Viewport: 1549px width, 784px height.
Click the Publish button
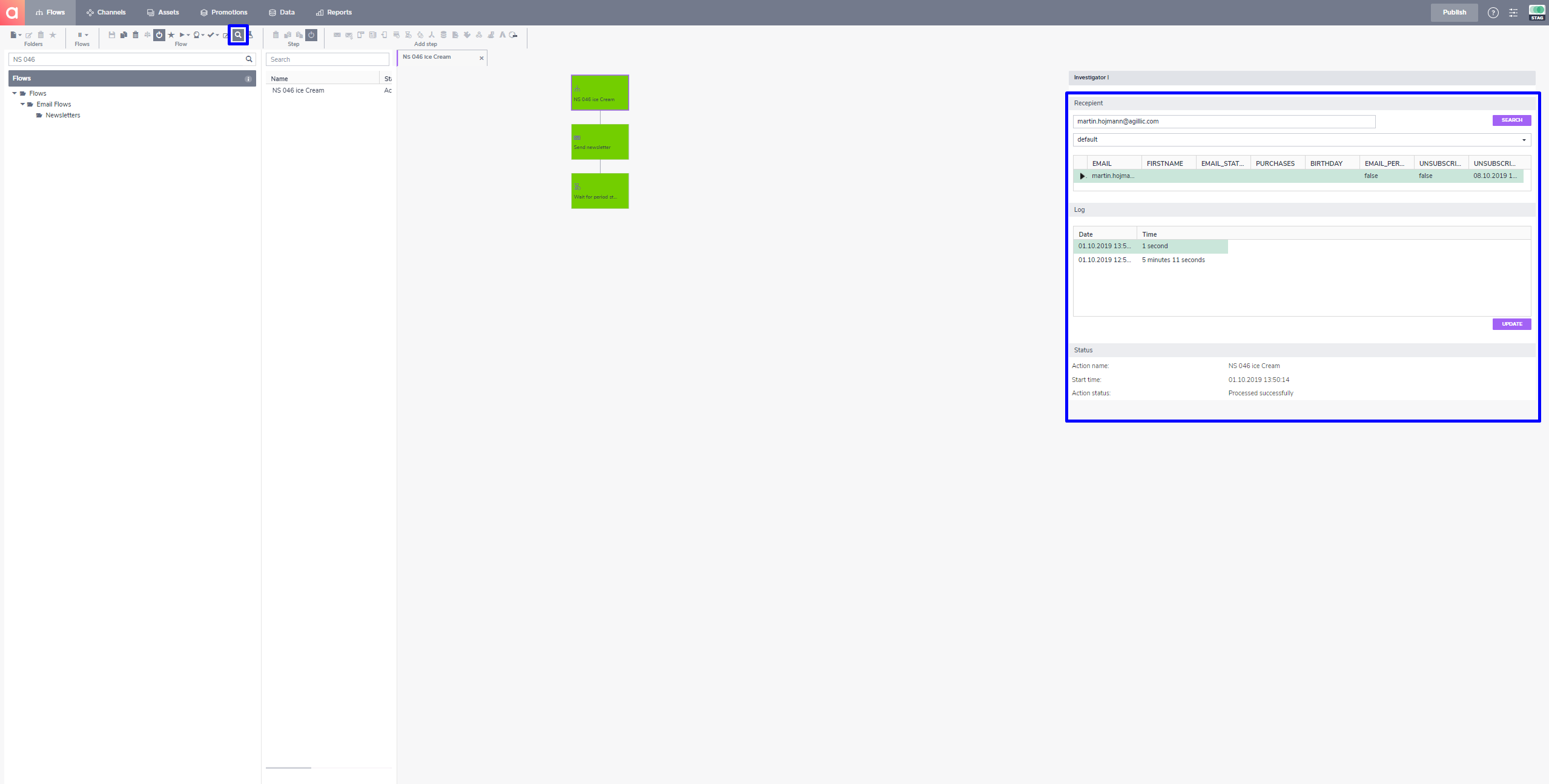click(1454, 13)
